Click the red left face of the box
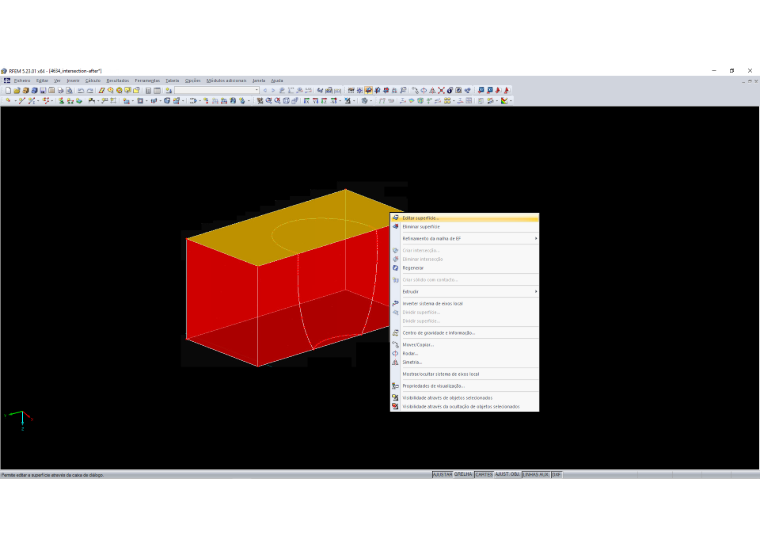This screenshot has width=760, height=545. (222, 301)
